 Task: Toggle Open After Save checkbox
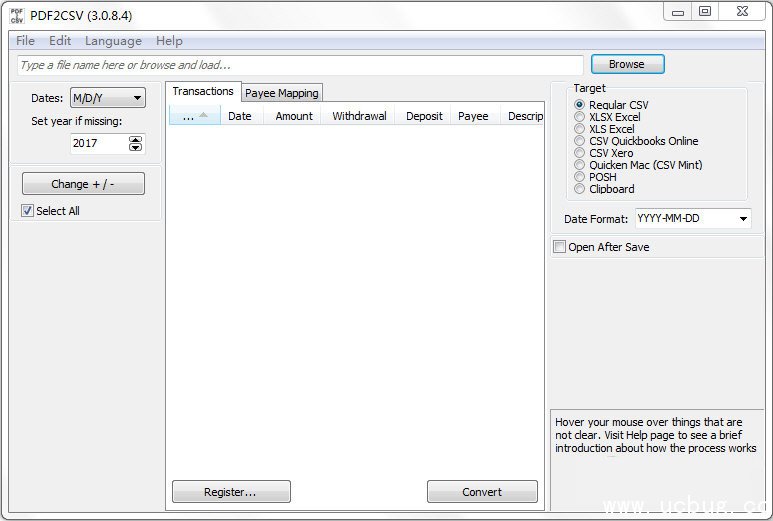tap(560, 247)
